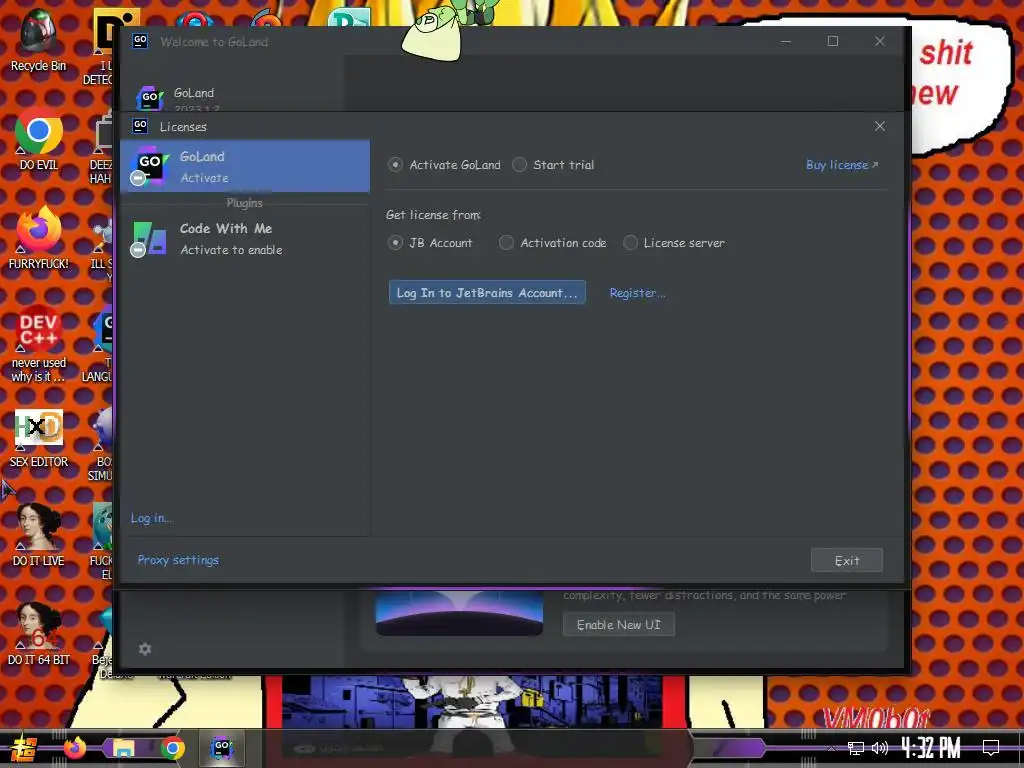This screenshot has height=768, width=1024.
Task: Choose Activation code license source
Action: click(x=506, y=243)
